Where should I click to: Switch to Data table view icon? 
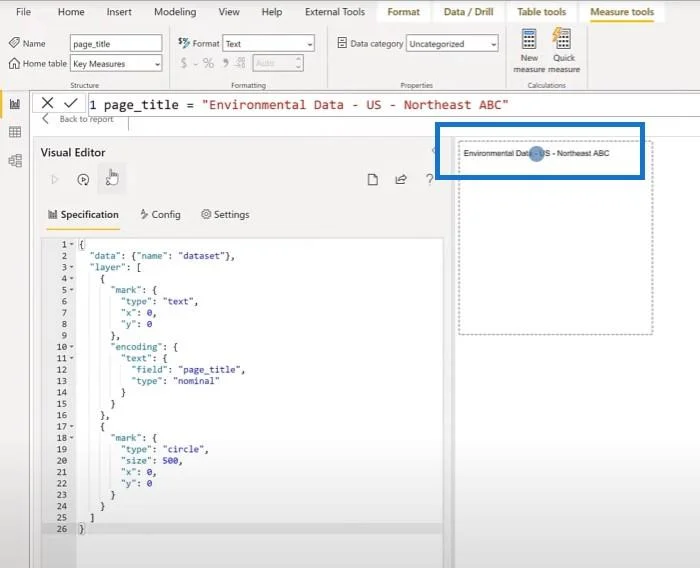point(15,132)
